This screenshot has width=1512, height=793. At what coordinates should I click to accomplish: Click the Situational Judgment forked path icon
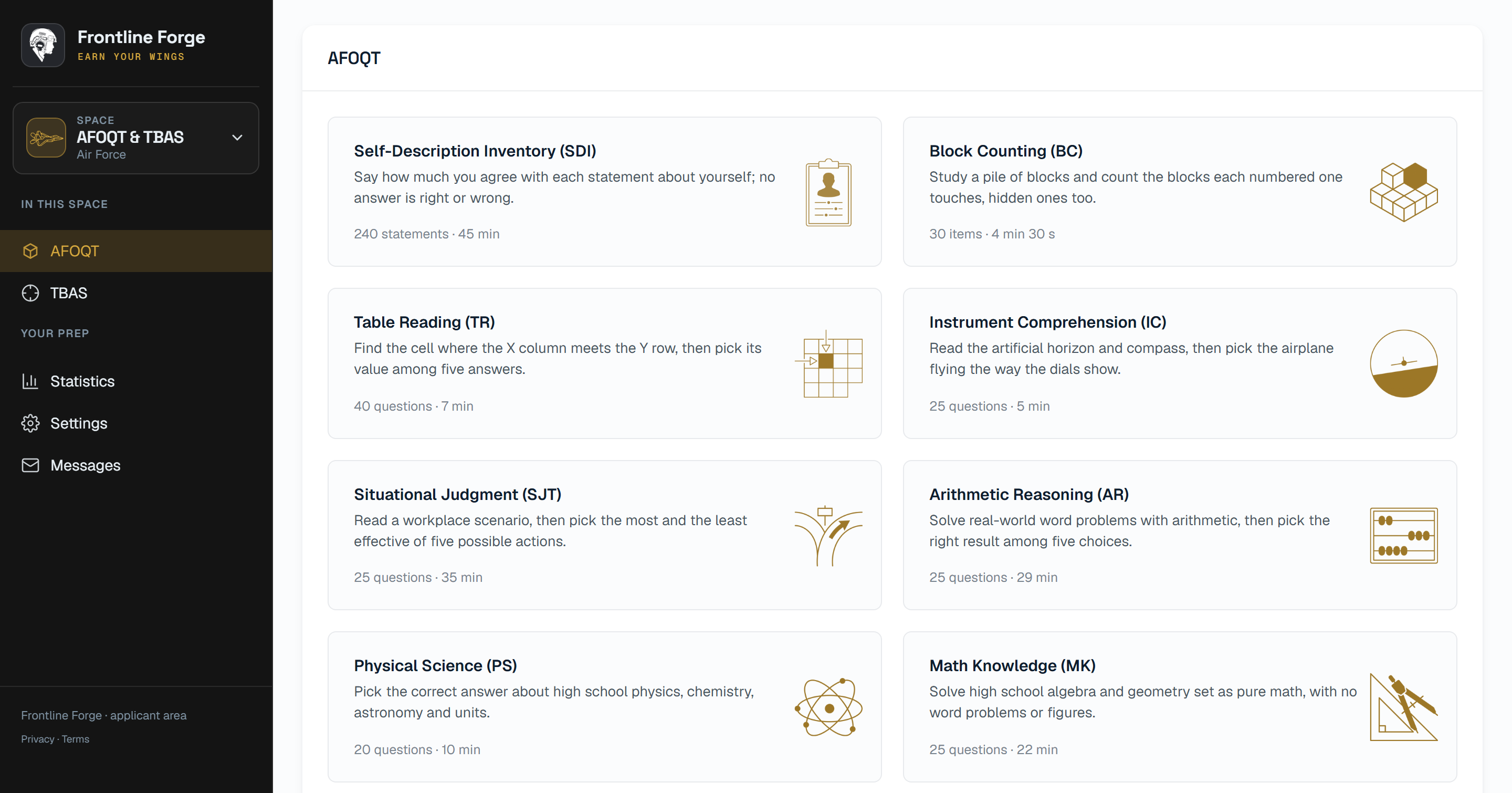pyautogui.click(x=828, y=535)
